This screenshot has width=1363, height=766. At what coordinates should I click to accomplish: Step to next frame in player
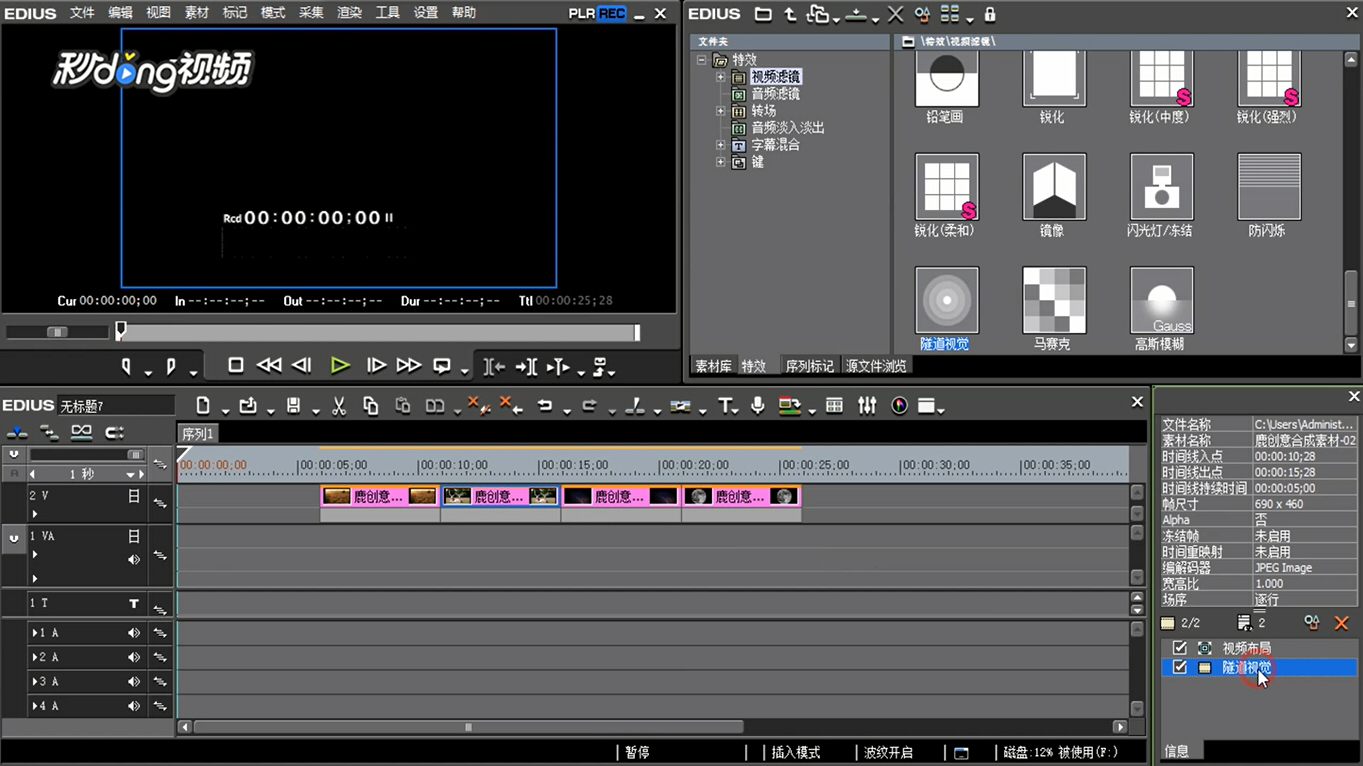click(x=376, y=366)
